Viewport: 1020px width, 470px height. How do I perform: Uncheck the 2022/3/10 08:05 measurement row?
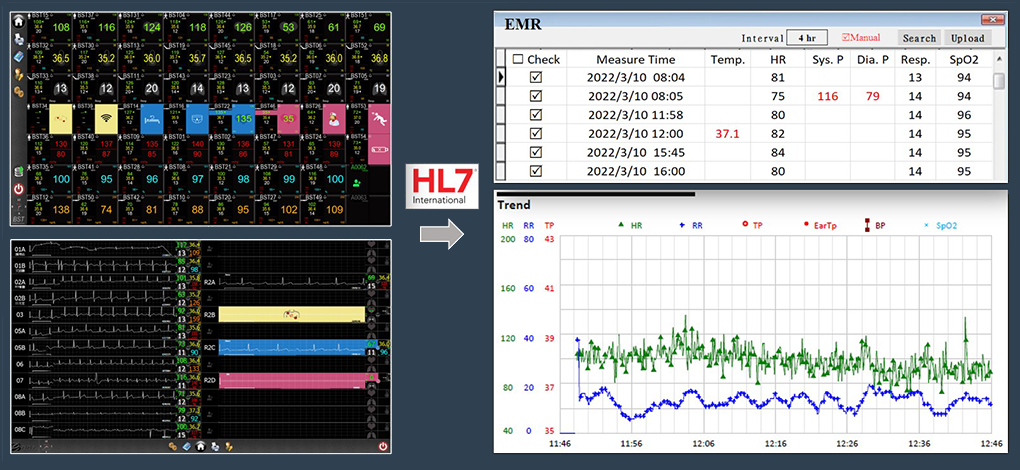[x=536, y=96]
